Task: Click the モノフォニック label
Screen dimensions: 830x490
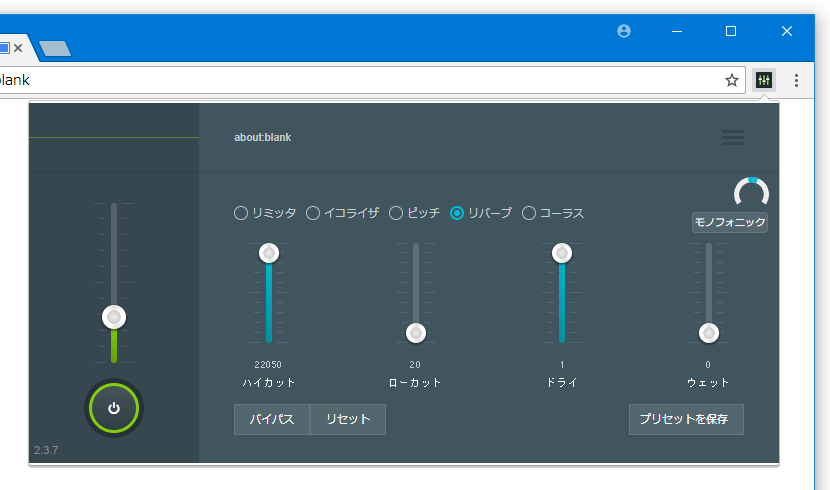Action: [x=730, y=222]
